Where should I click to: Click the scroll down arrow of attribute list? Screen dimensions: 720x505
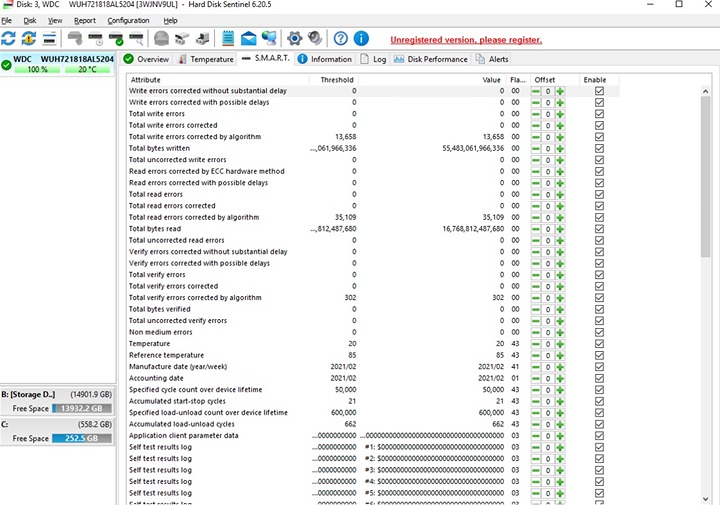[x=705, y=499]
